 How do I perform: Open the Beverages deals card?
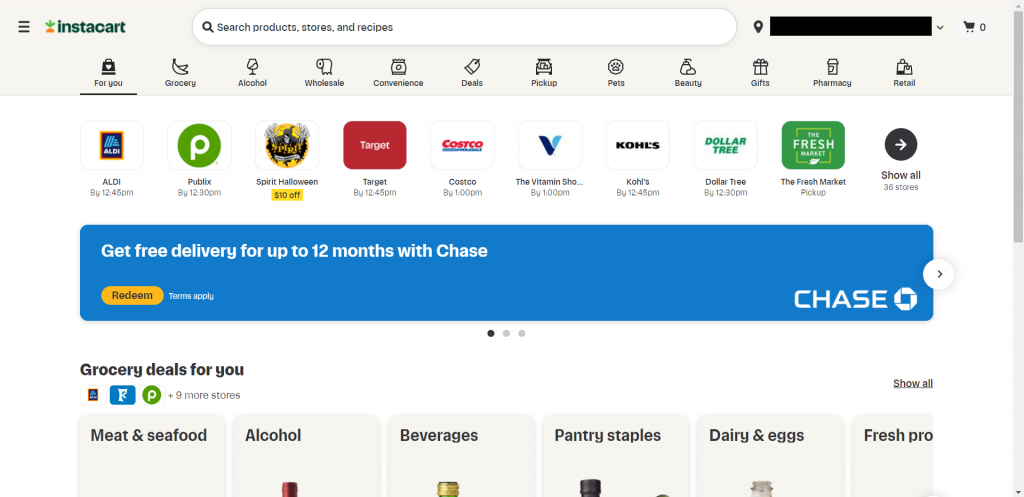pos(462,457)
